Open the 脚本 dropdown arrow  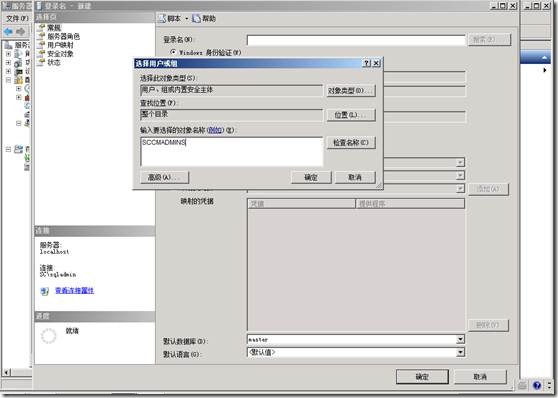pos(186,19)
